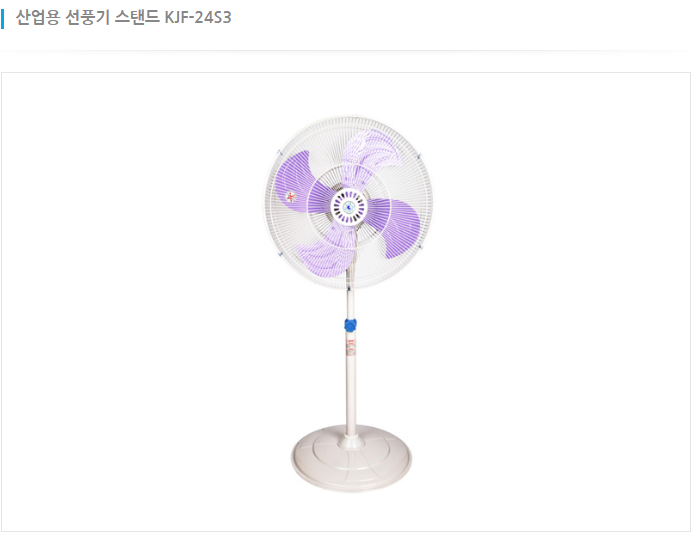Click the red label sticker on the pole
The image size is (697, 538).
click(x=351, y=348)
